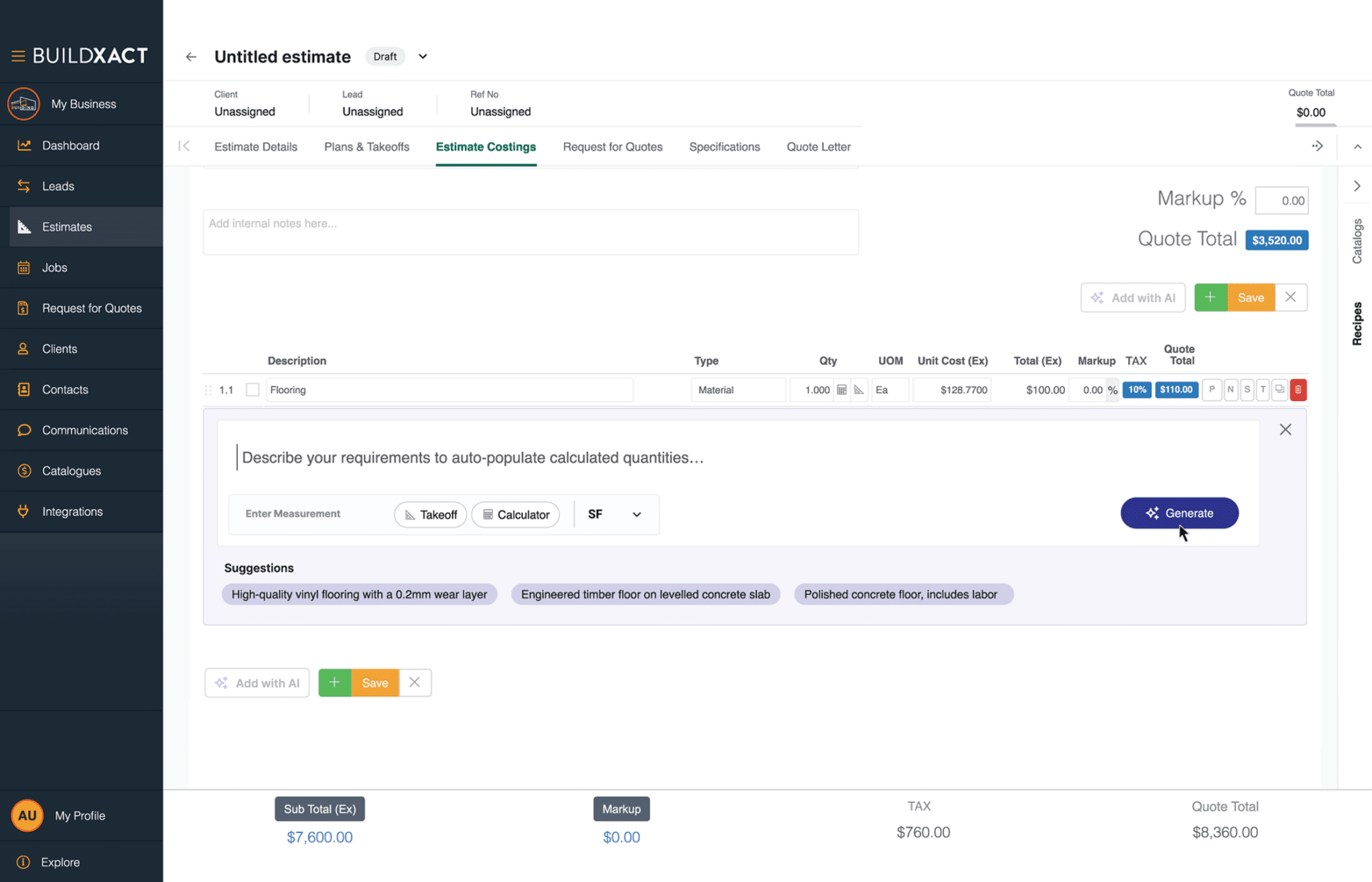Select suggestion 'Polished concrete floor, includes labor'
Viewport: 1372px width, 882px height.
click(903, 594)
